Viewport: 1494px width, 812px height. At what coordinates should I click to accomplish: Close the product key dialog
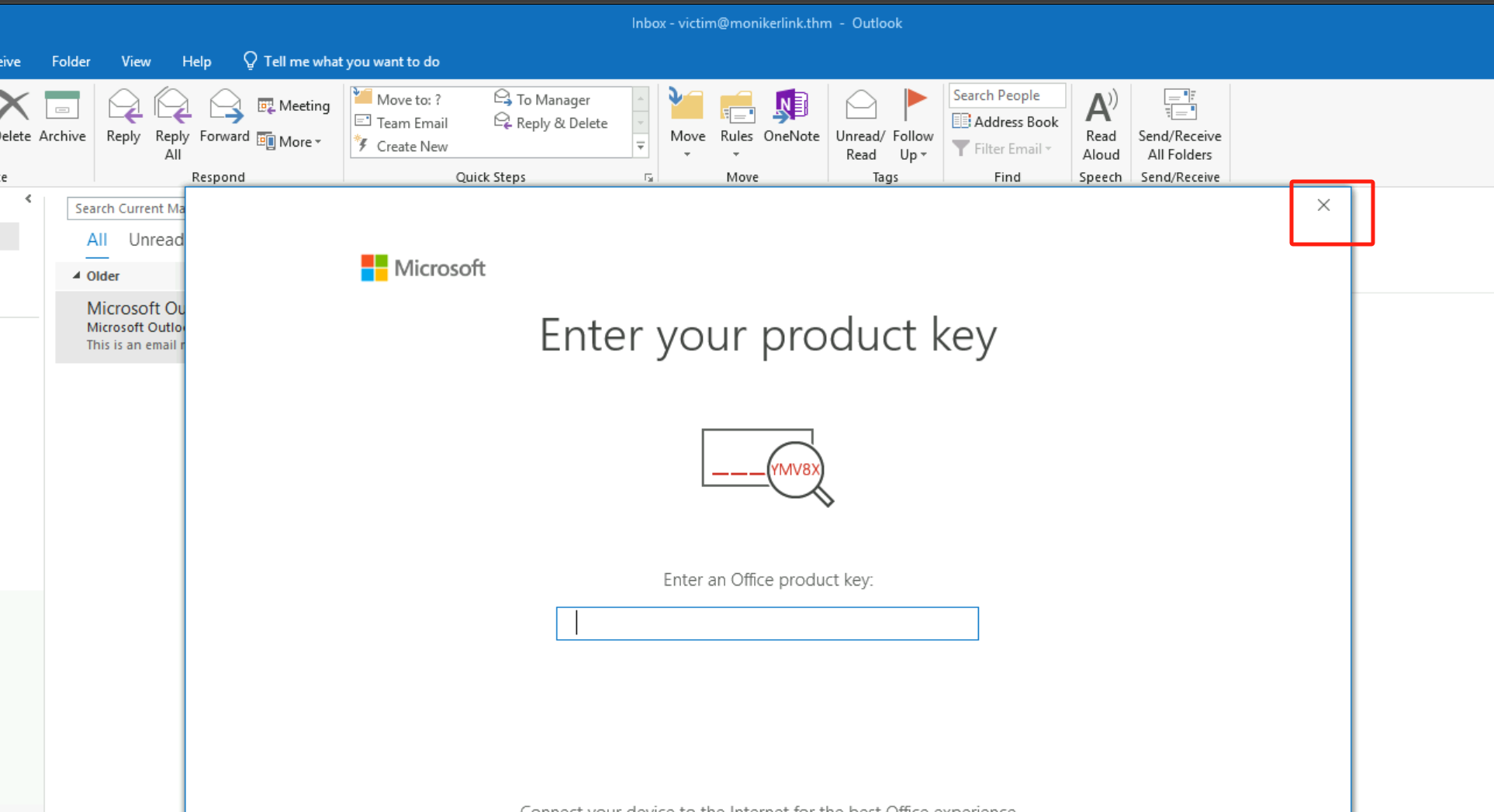pos(1323,205)
